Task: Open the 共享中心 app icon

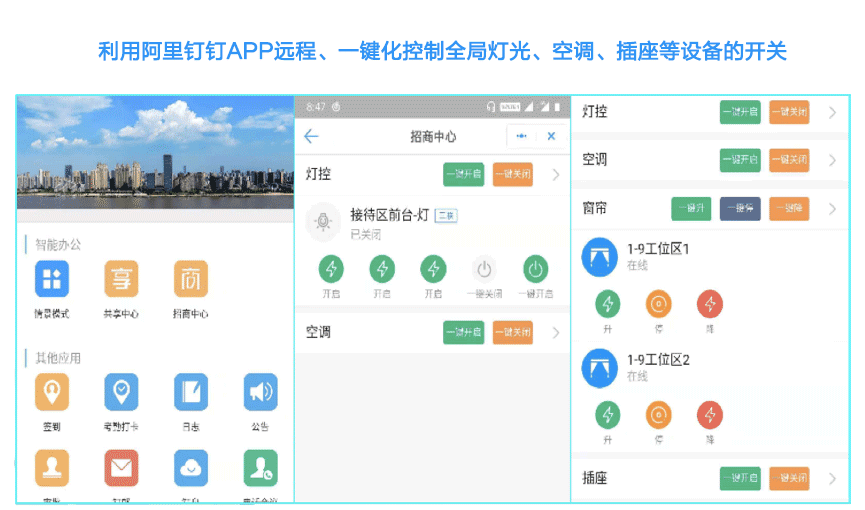Action: click(121, 279)
